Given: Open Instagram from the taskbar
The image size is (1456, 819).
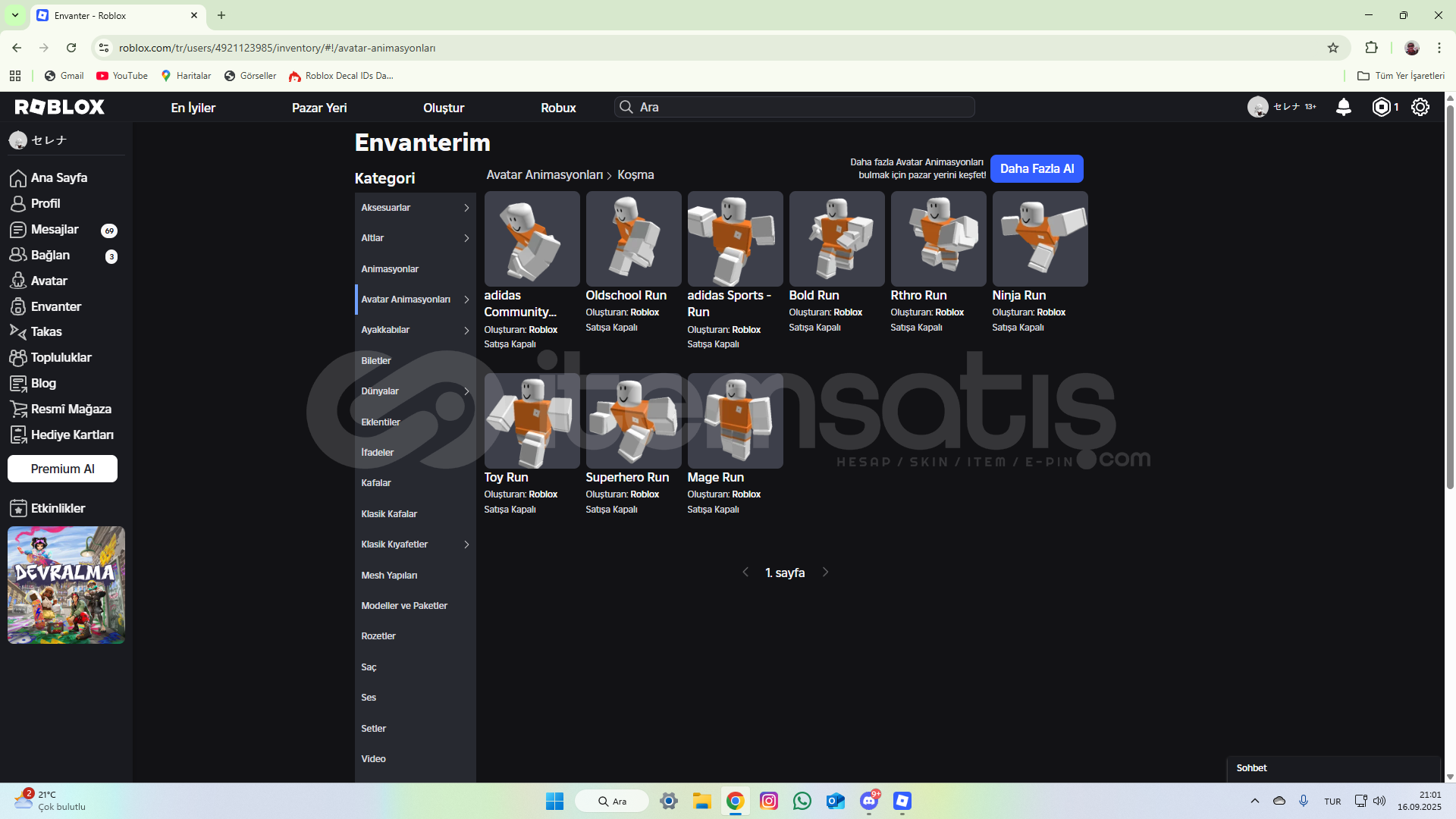Looking at the screenshot, I should point(768,801).
